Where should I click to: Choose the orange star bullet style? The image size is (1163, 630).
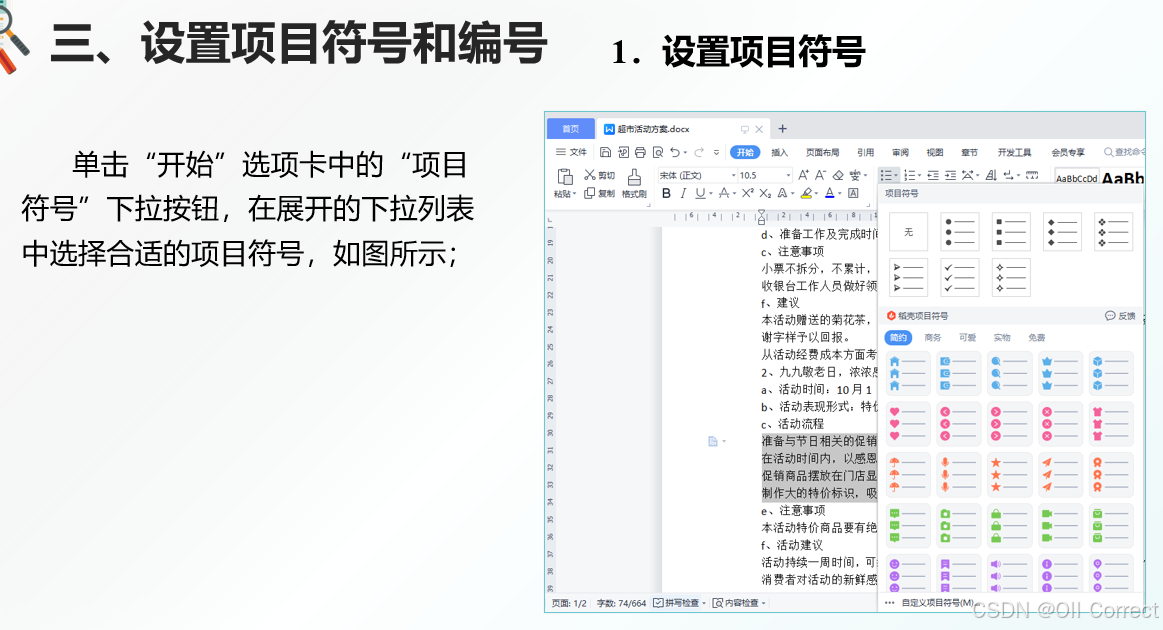coord(1009,474)
